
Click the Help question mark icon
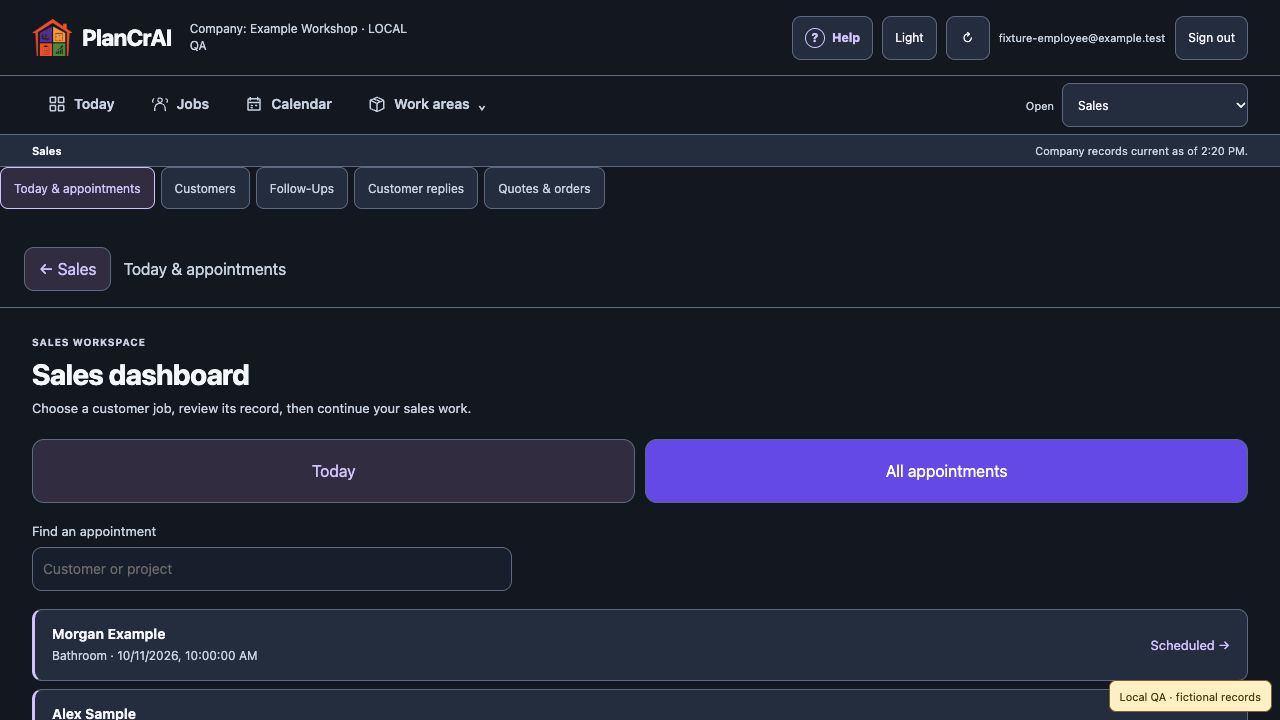(815, 38)
